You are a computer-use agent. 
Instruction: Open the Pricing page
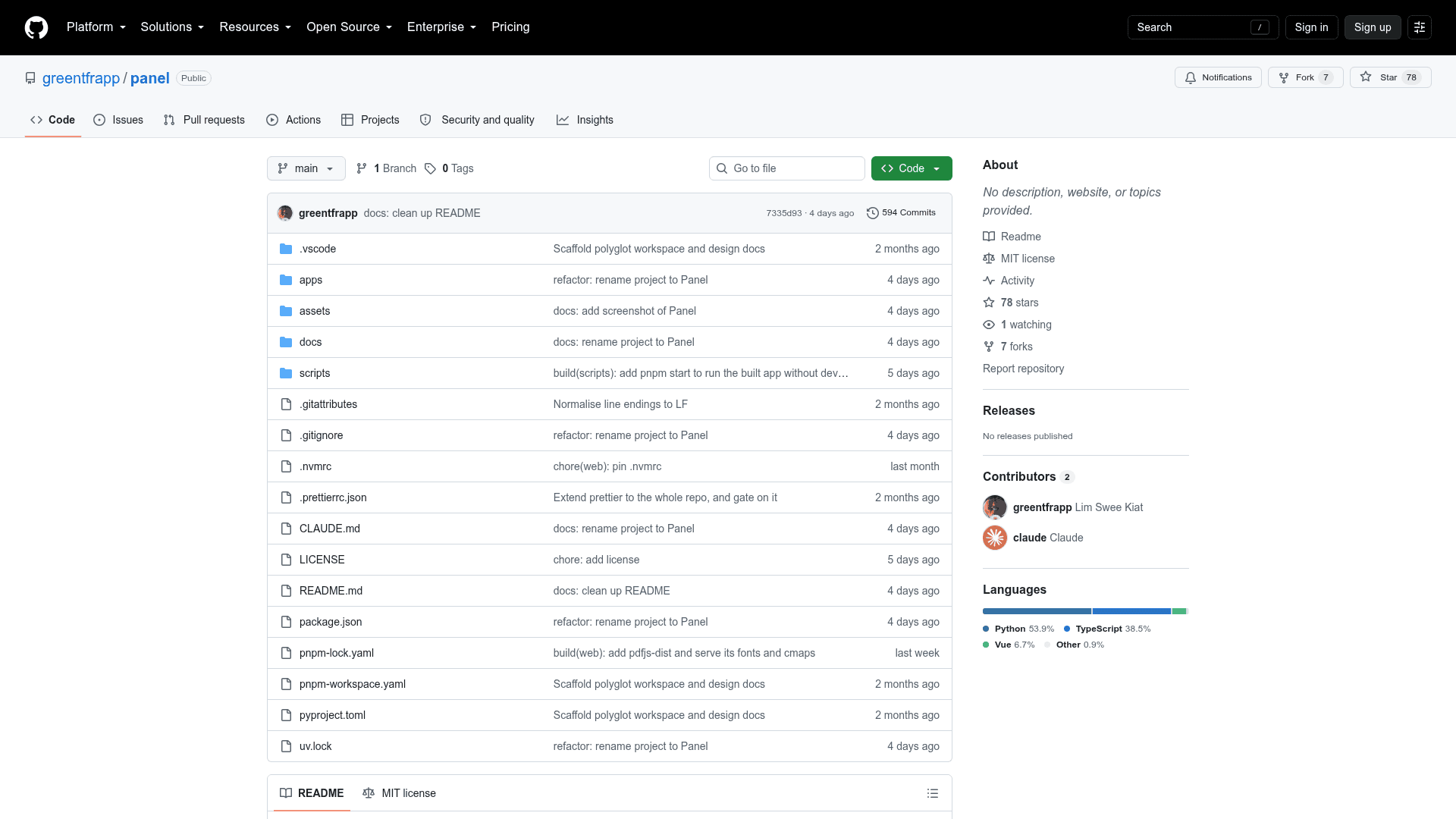[510, 27]
